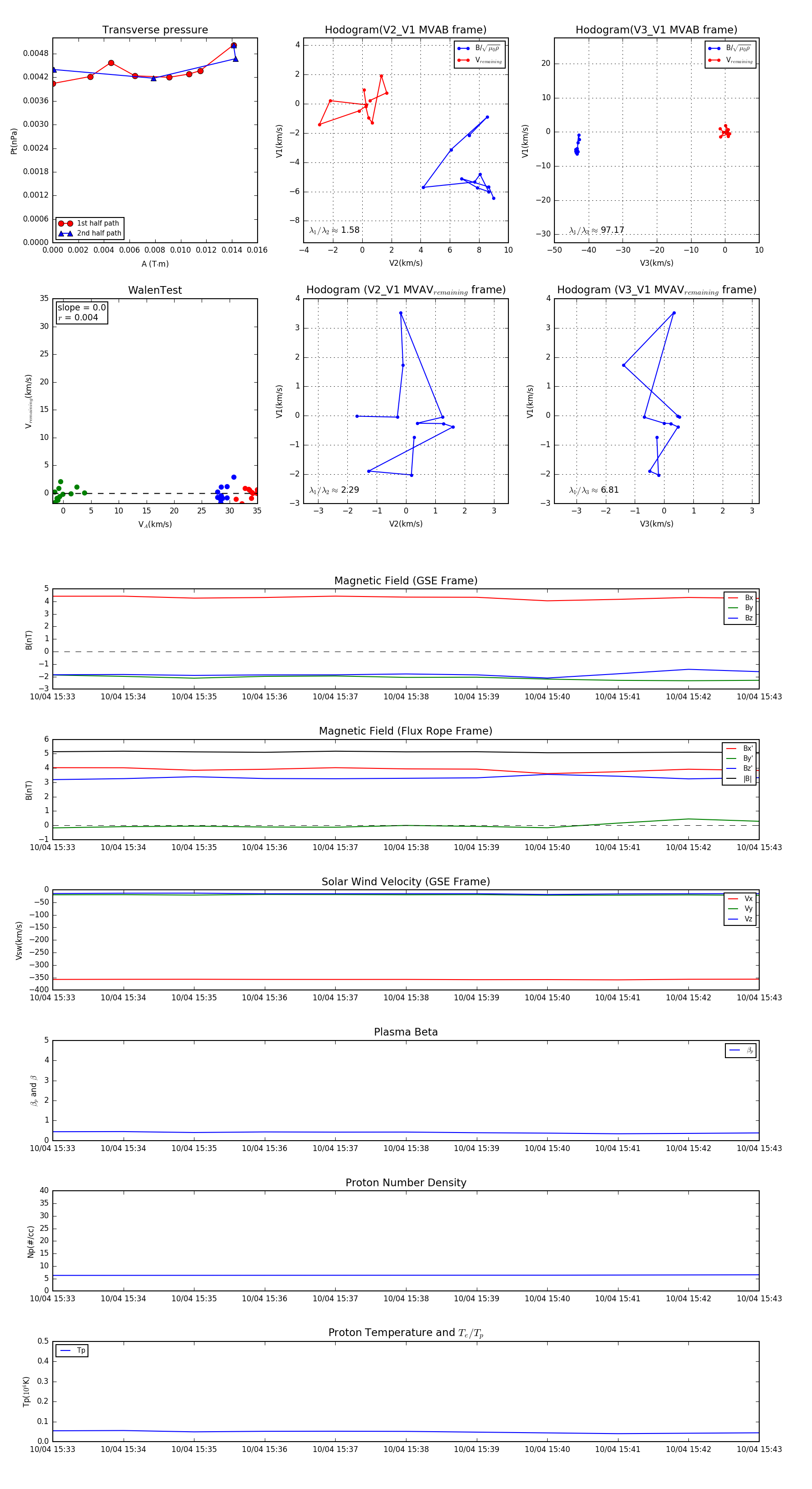Click the 'Proton Temperature and Te/Tp' title
This screenshot has width=812, height=1489.
click(x=406, y=1333)
